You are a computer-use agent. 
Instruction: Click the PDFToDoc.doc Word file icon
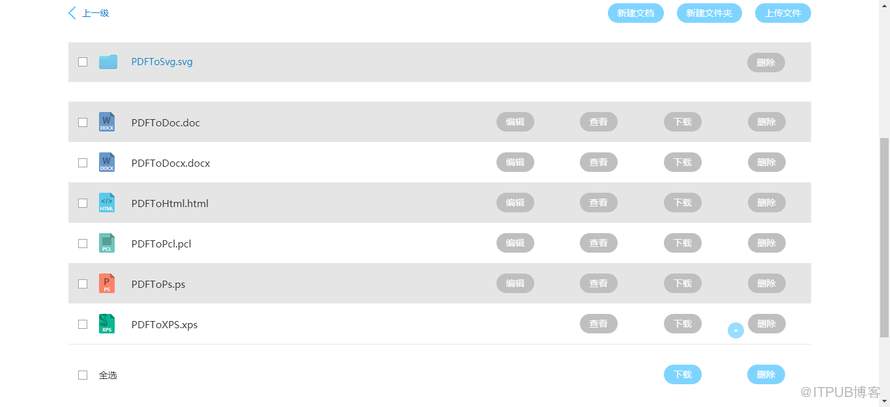(107, 122)
